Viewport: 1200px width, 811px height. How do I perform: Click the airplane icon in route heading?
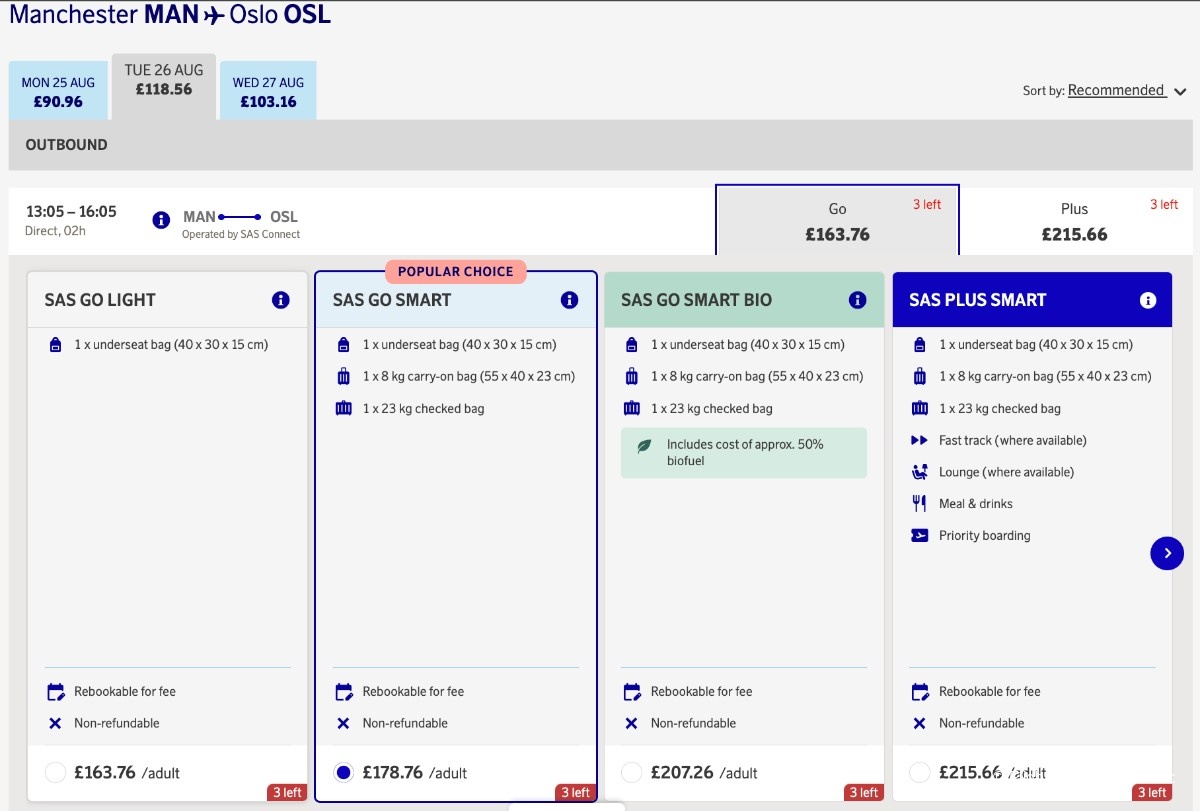213,16
